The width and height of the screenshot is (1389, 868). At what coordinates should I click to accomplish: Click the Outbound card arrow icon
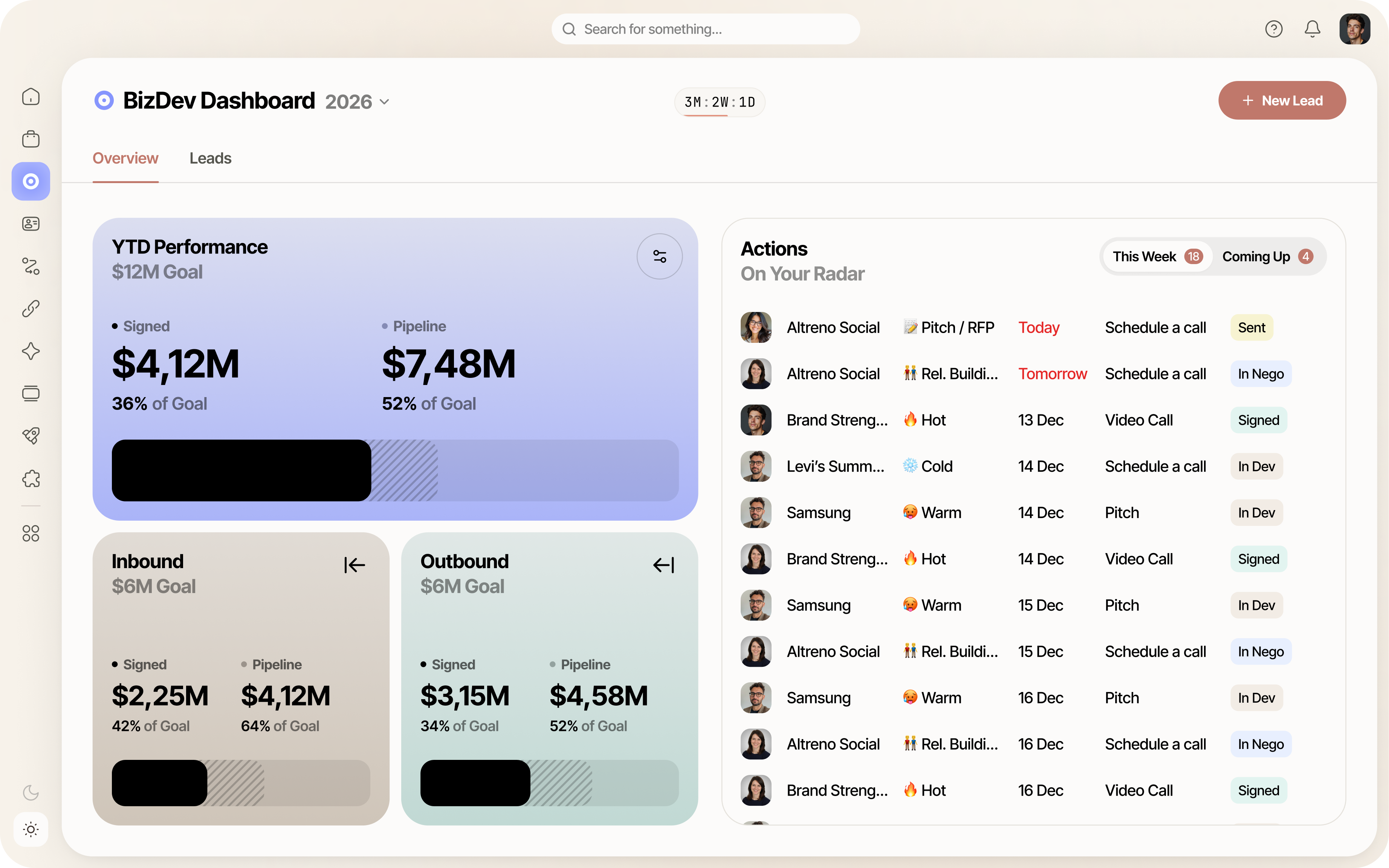coord(663,565)
